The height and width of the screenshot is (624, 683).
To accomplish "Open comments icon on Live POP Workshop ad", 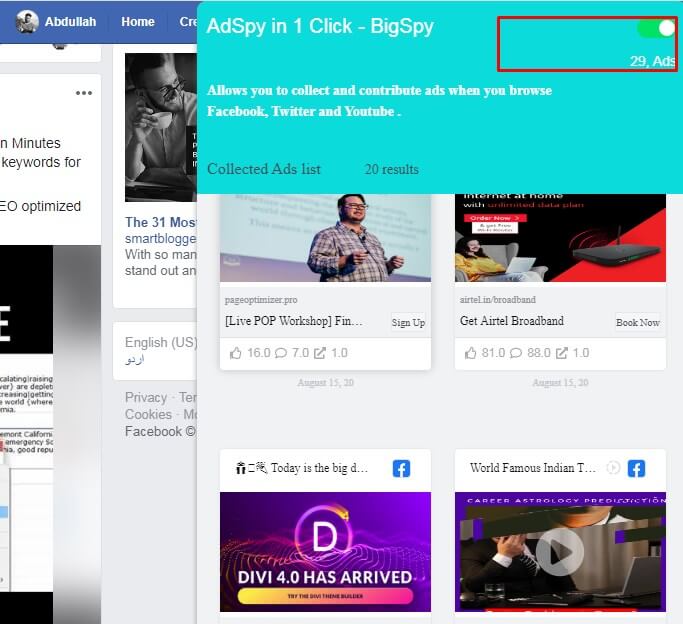I will tap(281, 353).
